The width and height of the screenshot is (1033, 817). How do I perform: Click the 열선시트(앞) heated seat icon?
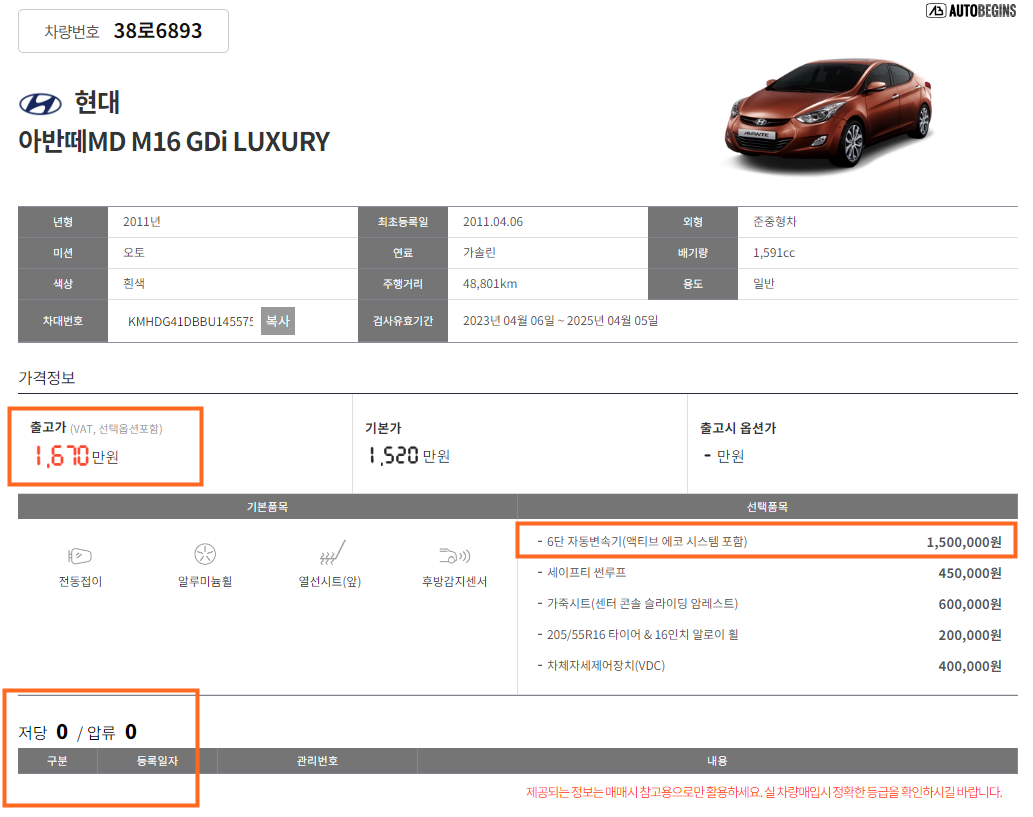tap(332, 553)
